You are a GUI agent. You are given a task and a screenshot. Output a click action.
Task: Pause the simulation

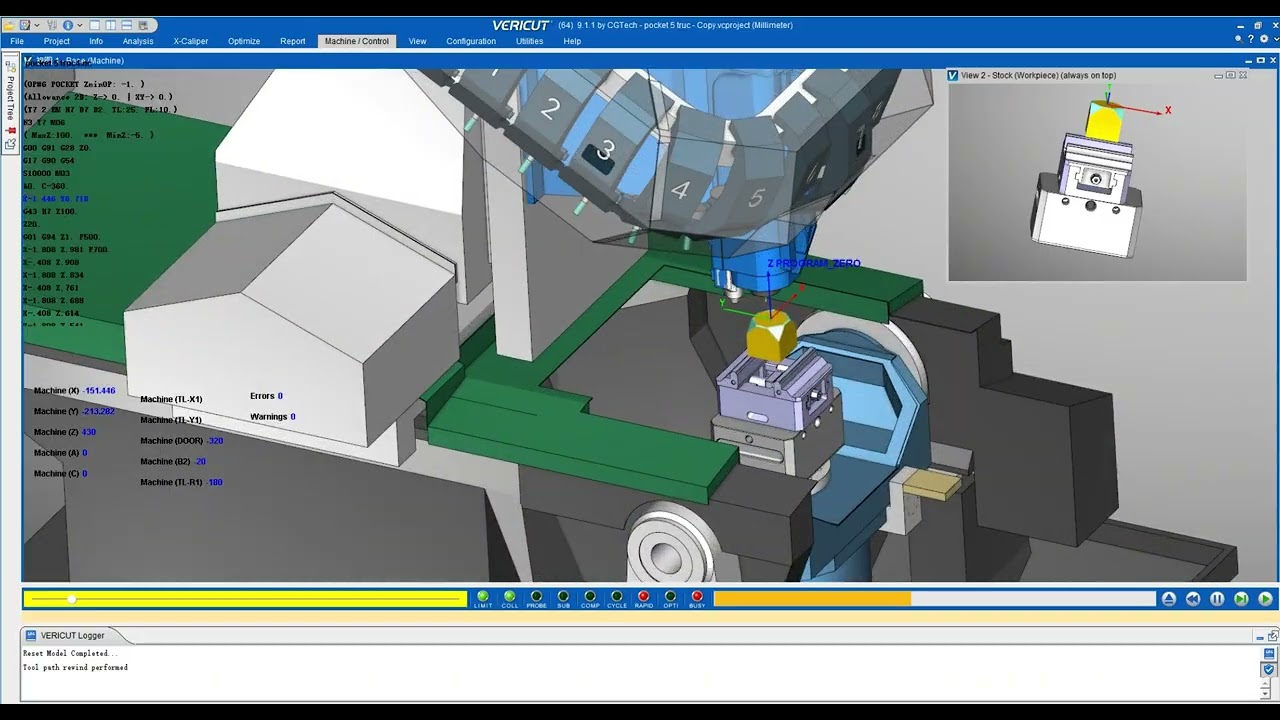pos(1217,599)
